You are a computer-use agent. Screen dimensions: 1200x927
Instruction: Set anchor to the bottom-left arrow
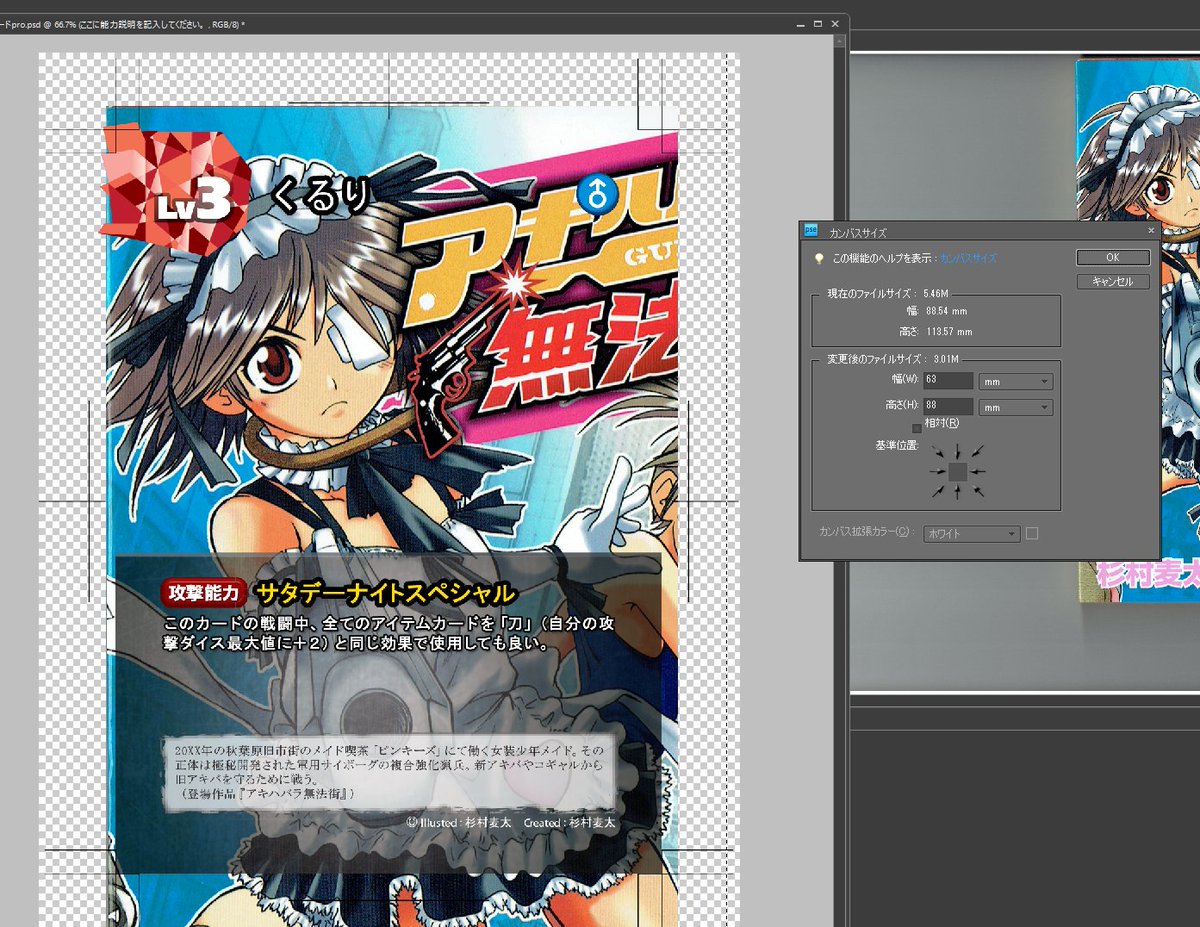(x=938, y=491)
